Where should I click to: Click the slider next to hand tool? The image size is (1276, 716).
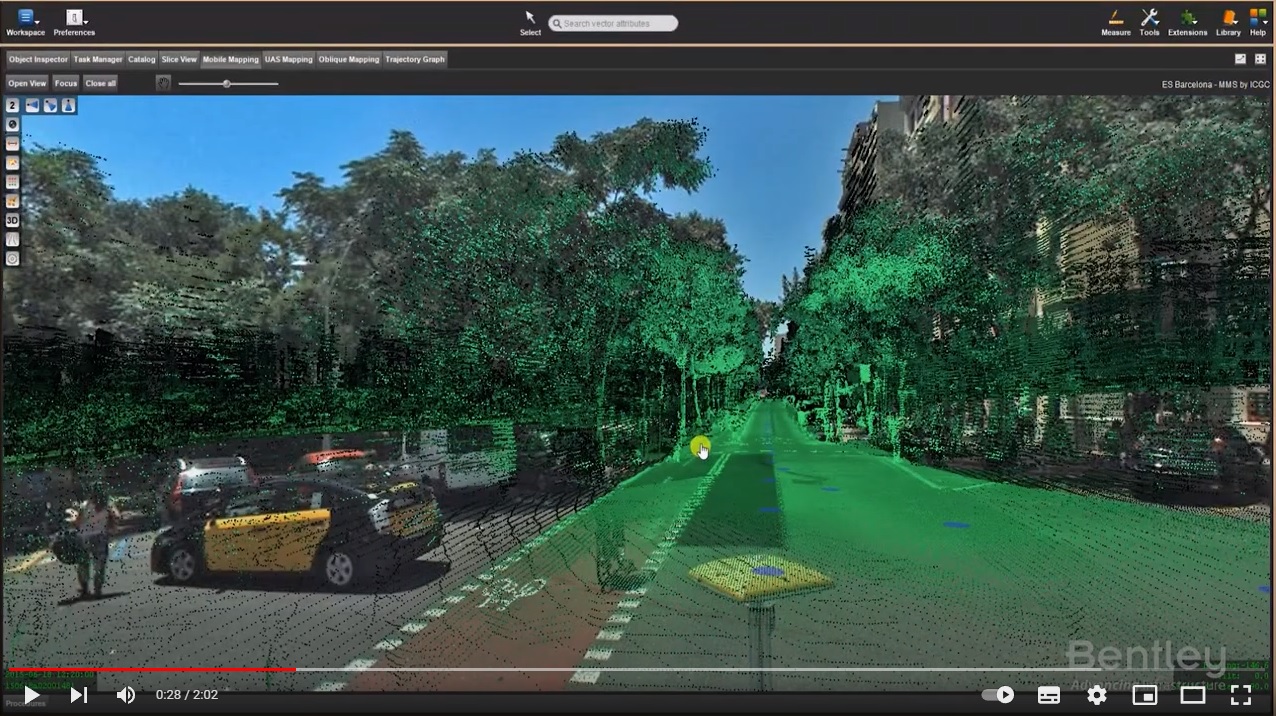coord(227,84)
